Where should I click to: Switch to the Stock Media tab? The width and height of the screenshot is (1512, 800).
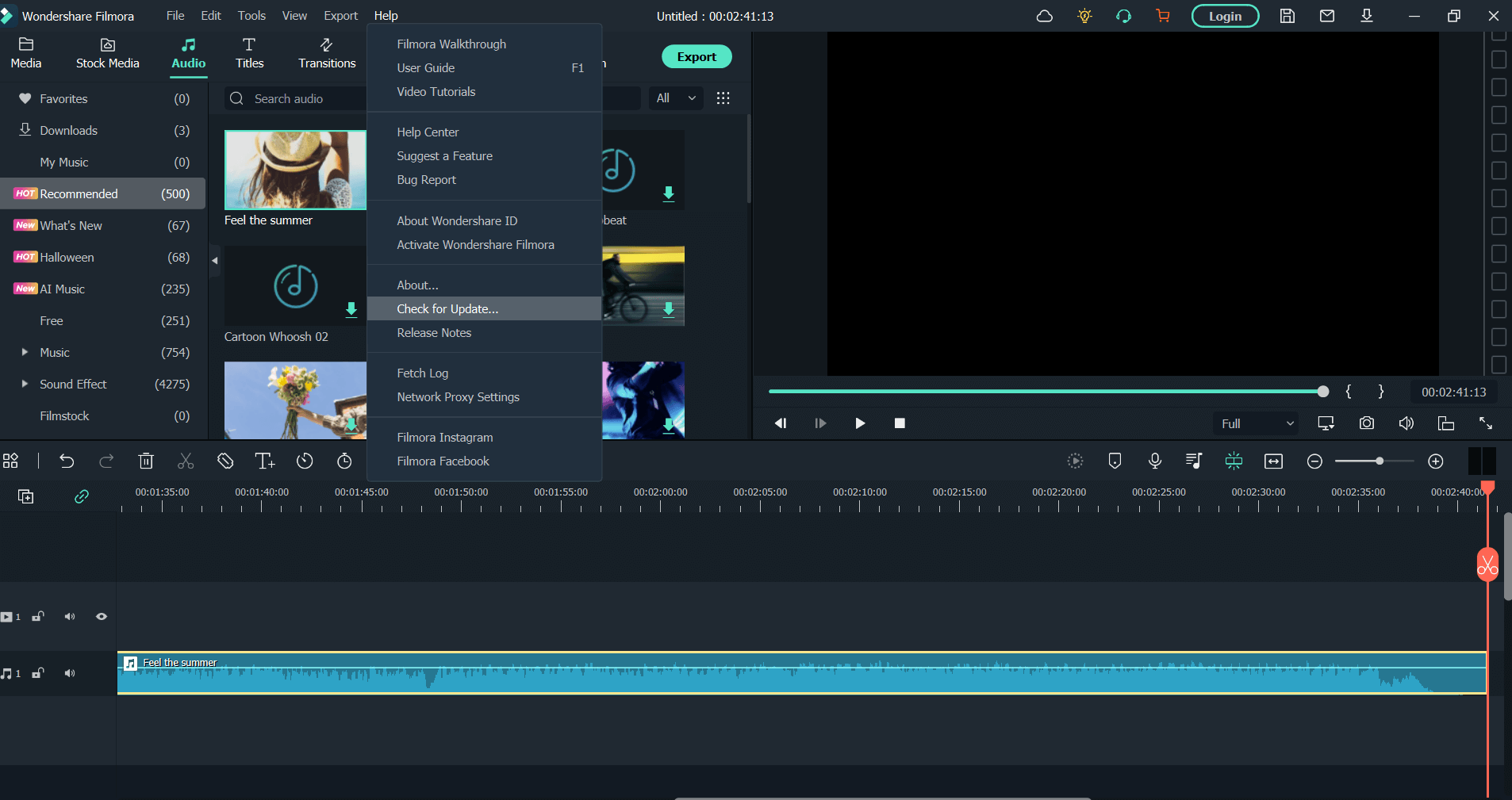coord(108,54)
